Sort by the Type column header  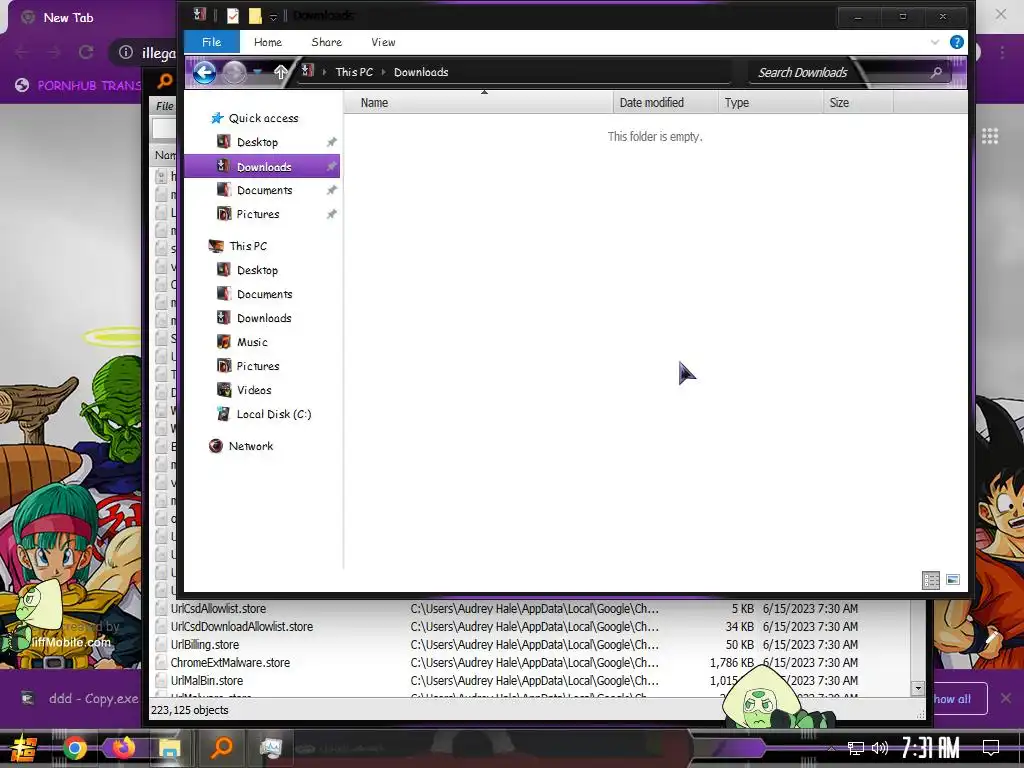click(x=770, y=103)
